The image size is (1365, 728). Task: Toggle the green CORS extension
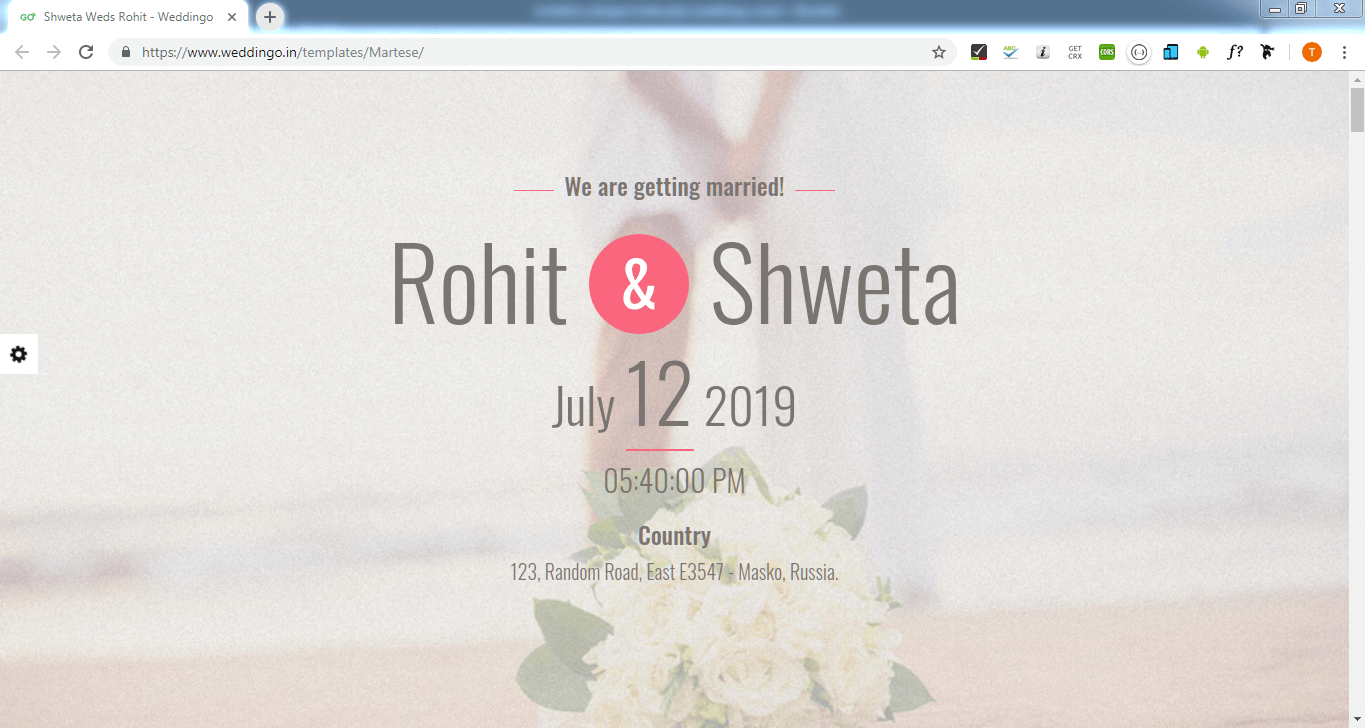[x=1107, y=52]
